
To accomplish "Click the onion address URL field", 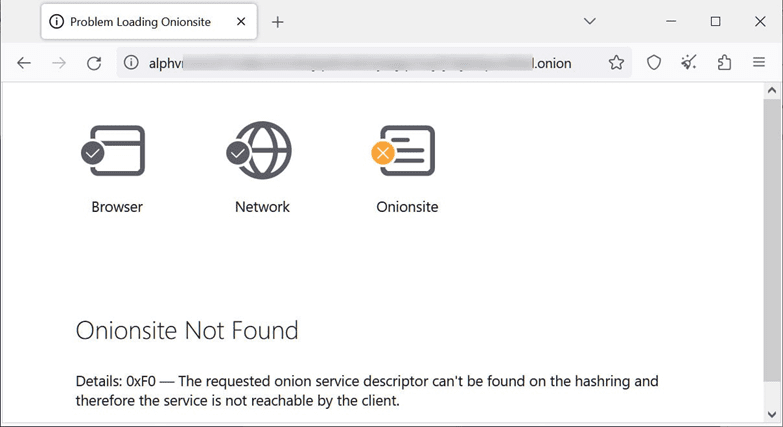I will pyautogui.click(x=360, y=63).
